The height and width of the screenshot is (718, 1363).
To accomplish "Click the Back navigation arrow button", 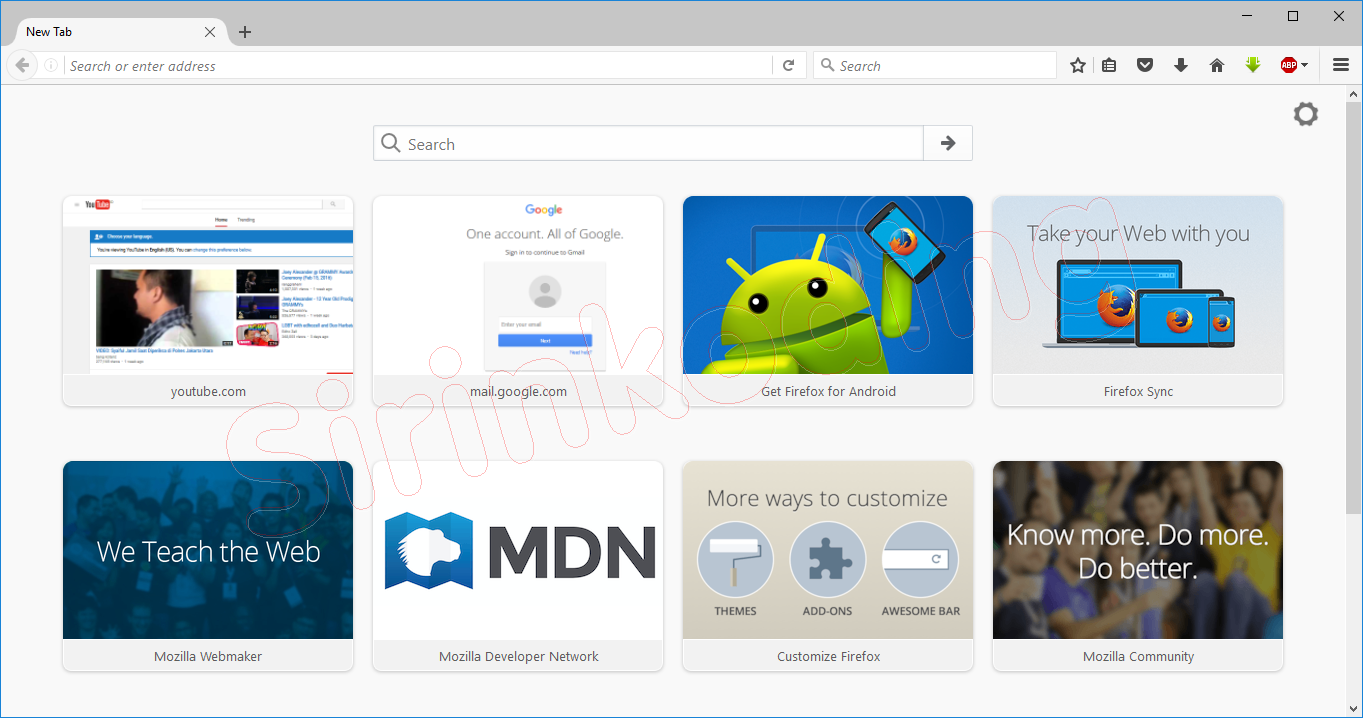I will [22, 66].
